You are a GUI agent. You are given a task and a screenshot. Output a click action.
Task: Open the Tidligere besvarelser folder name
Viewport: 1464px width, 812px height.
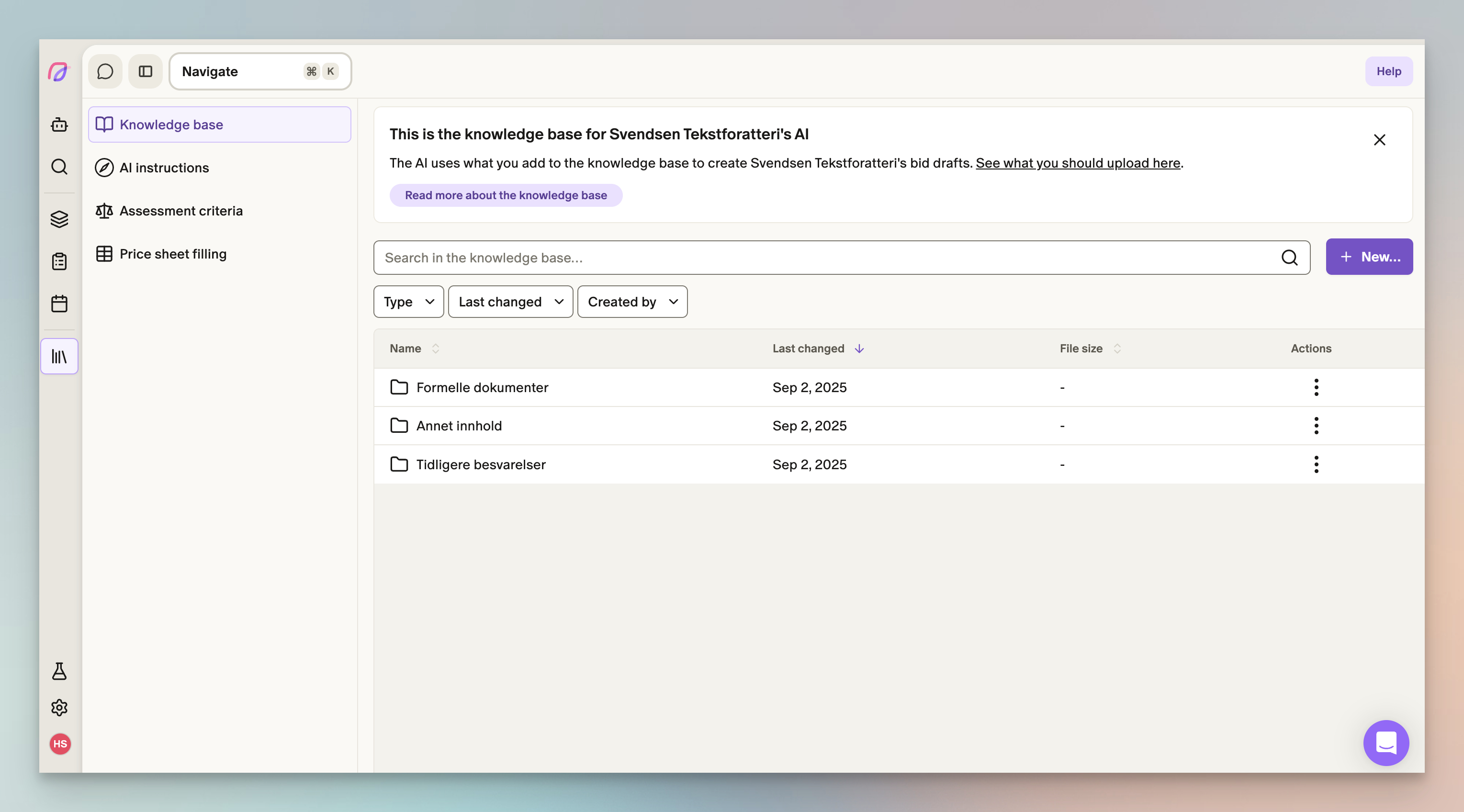(481, 464)
